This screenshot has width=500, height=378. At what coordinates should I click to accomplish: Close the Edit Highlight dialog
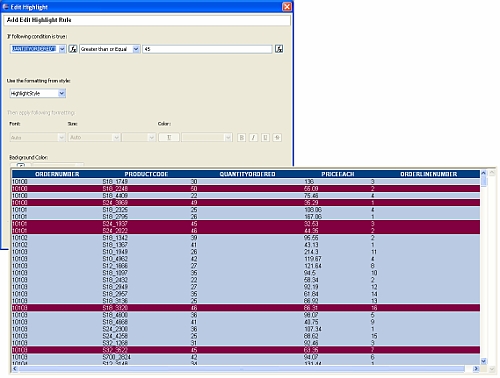[x=287, y=7]
